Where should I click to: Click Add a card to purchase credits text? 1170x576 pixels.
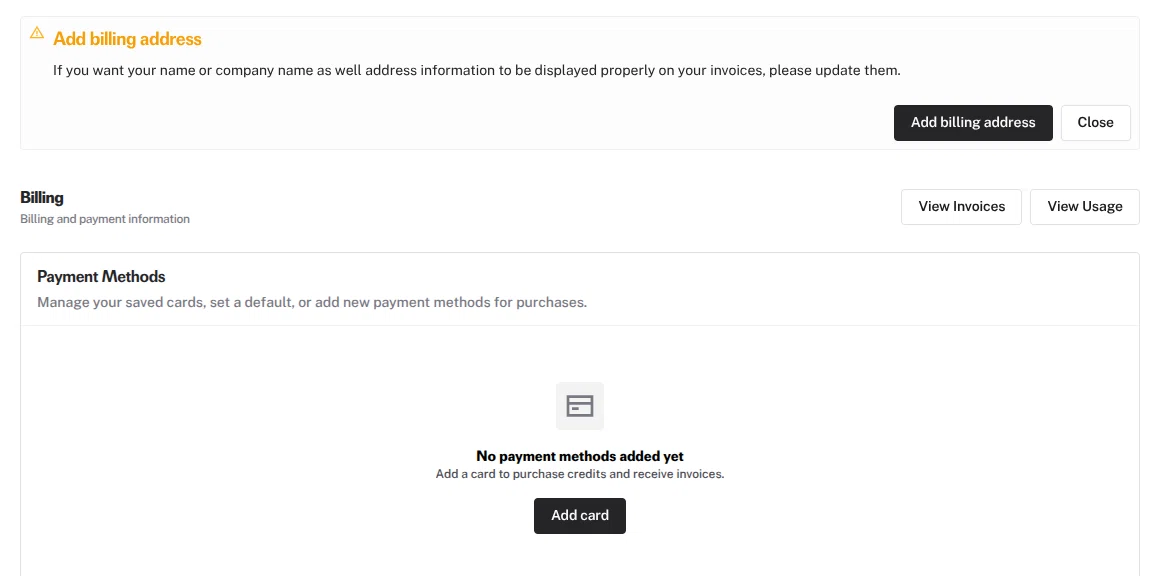580,474
